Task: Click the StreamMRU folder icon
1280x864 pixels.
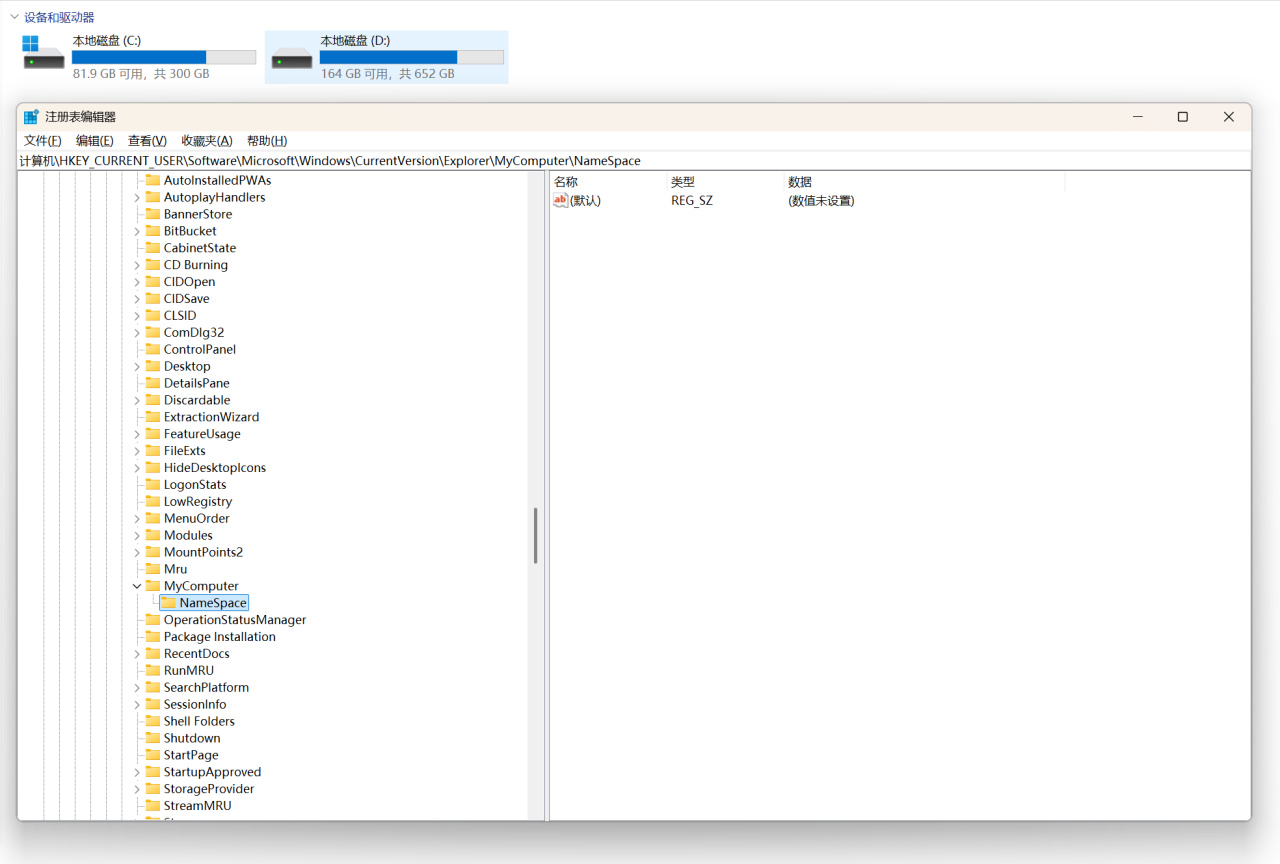Action: [x=153, y=806]
